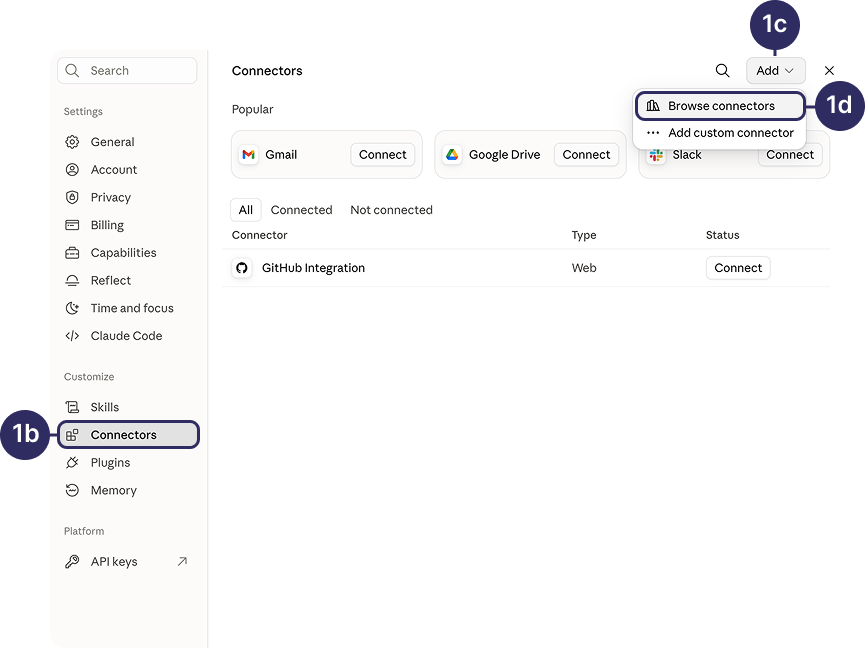Click the Gmail logo icon
This screenshot has height=648, width=865.
coord(249,154)
